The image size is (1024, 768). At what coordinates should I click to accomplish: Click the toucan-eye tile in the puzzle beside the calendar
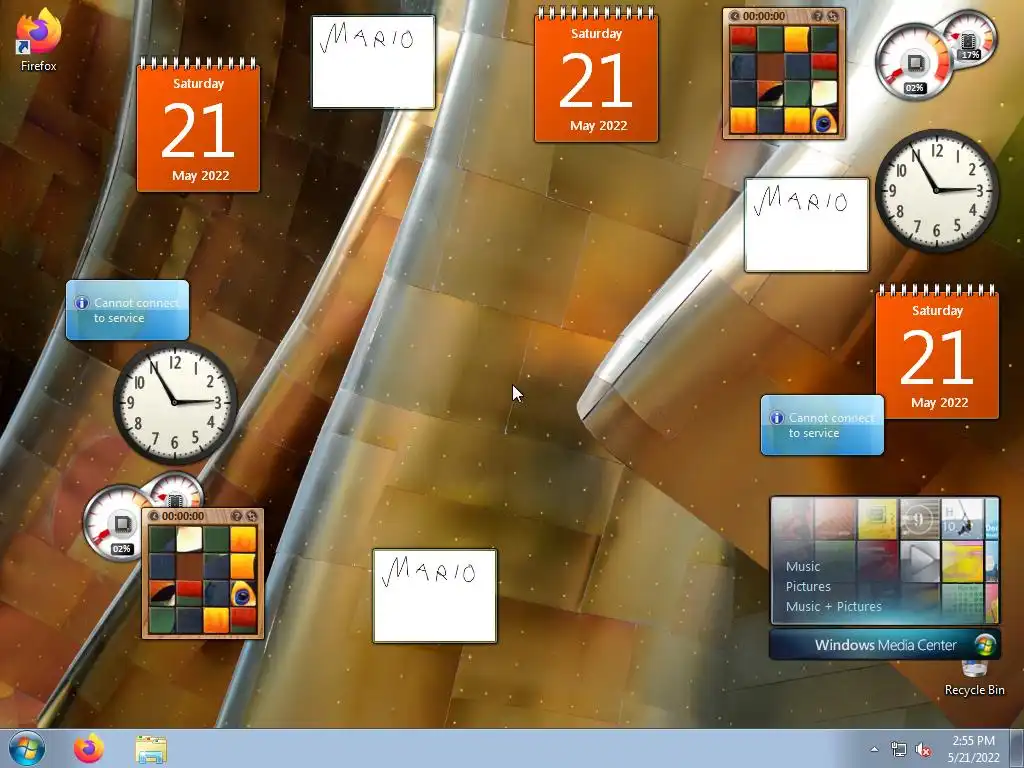(824, 121)
